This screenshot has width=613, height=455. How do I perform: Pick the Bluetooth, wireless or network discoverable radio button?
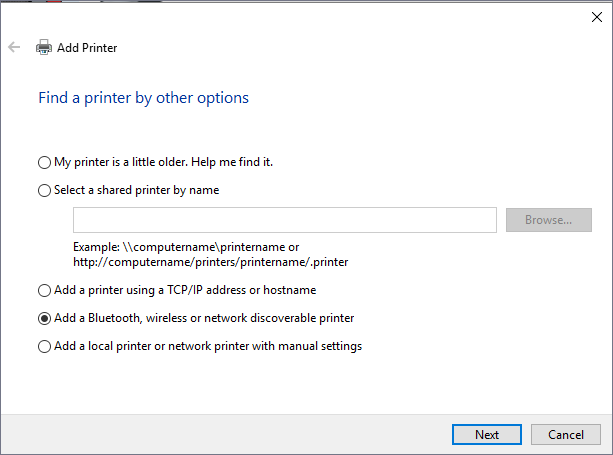pos(44,319)
